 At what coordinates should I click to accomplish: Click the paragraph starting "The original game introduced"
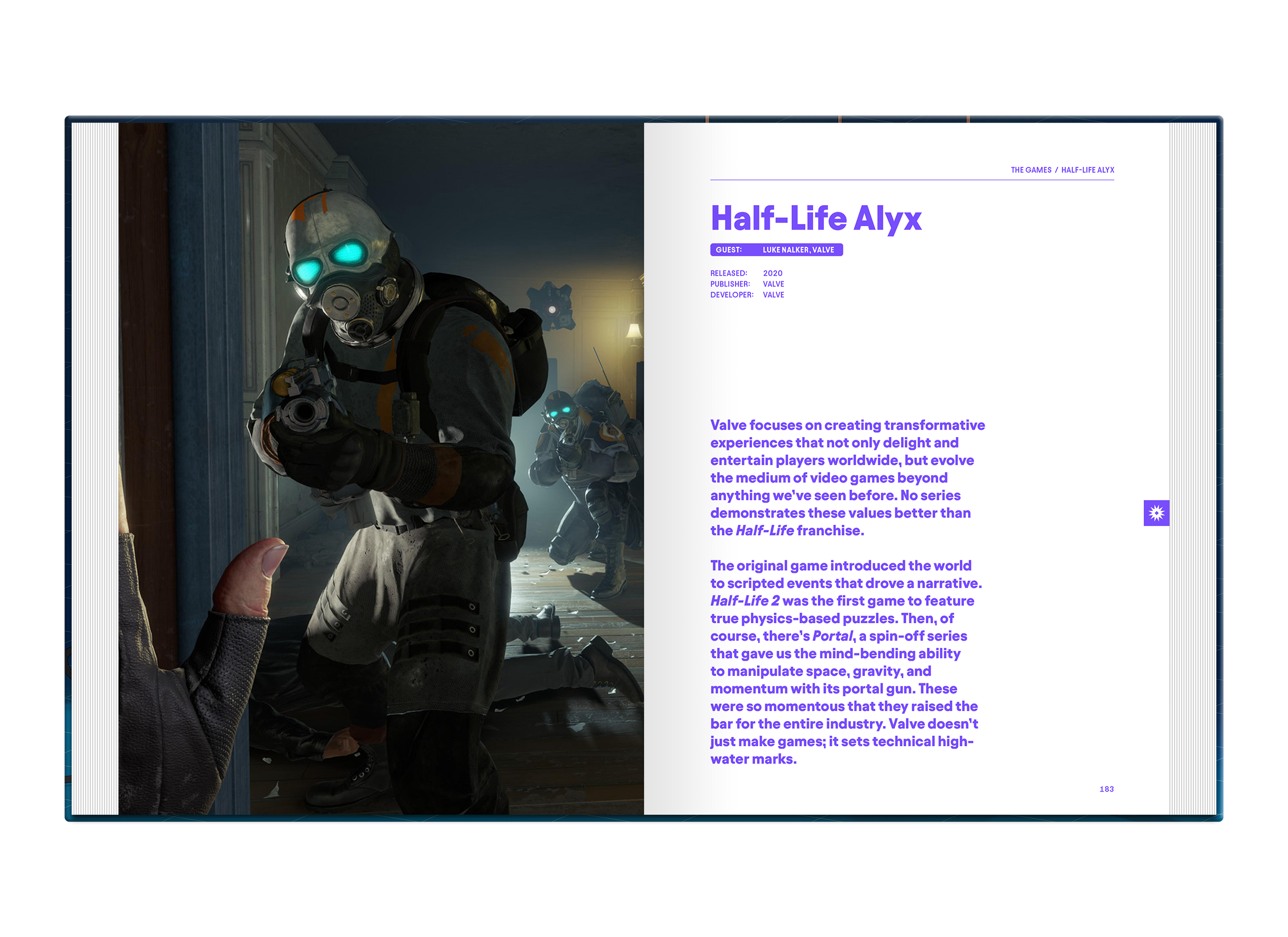pyautogui.click(x=846, y=662)
